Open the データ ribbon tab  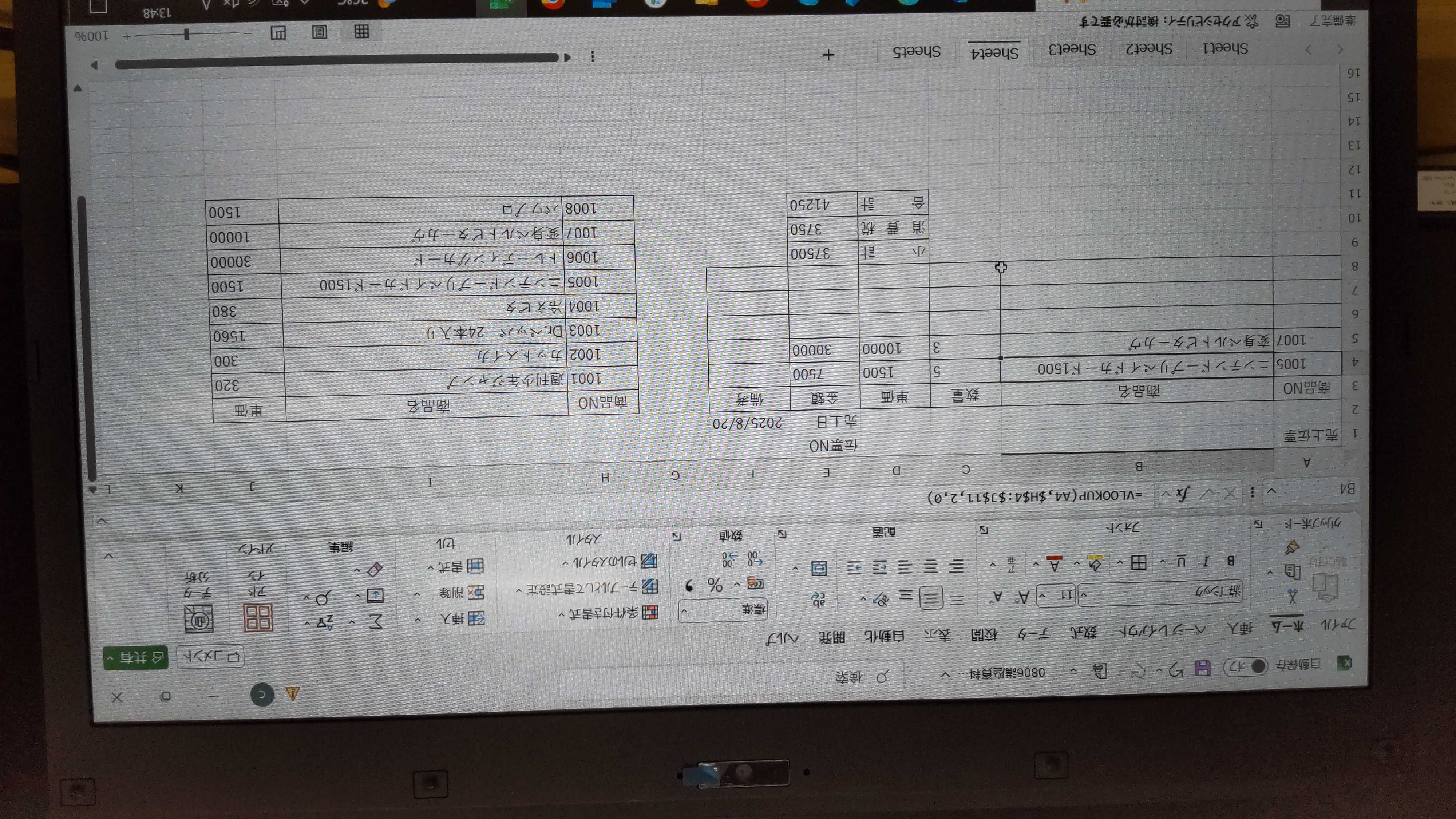click(x=1033, y=634)
